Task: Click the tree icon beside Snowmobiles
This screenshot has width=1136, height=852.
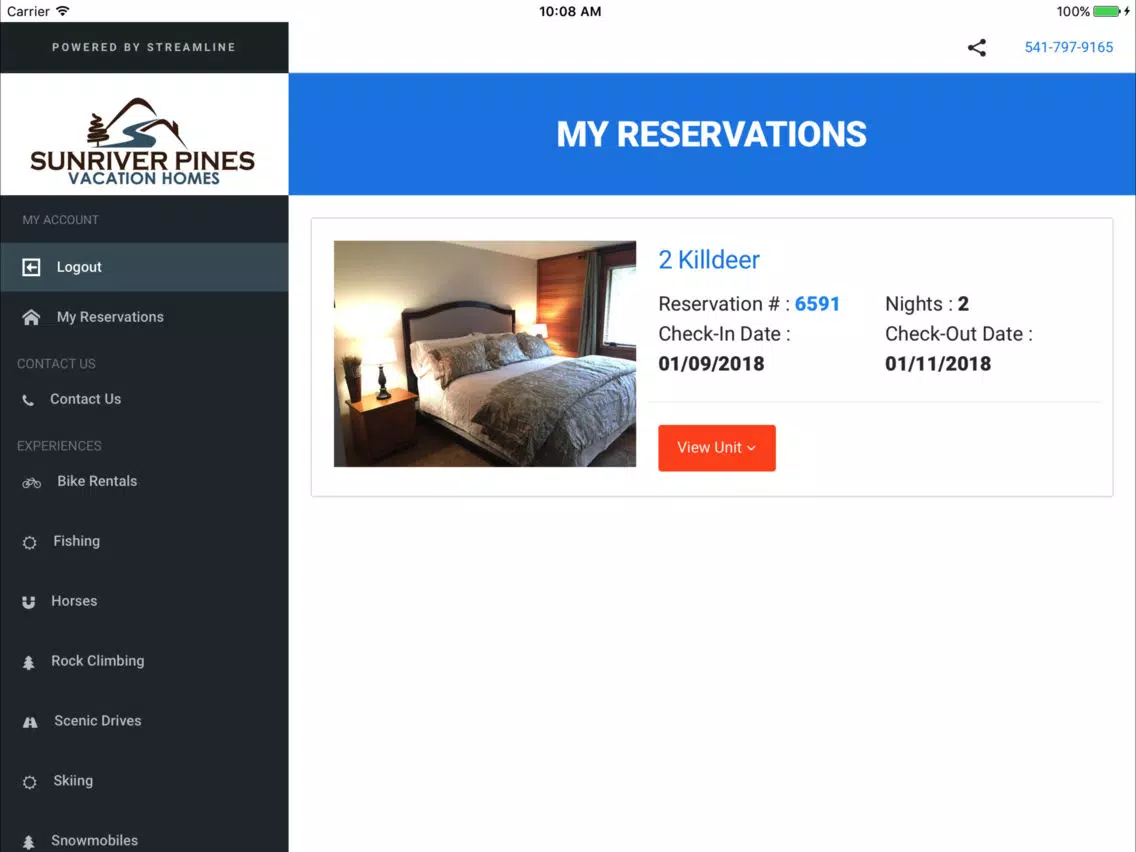Action: [28, 842]
